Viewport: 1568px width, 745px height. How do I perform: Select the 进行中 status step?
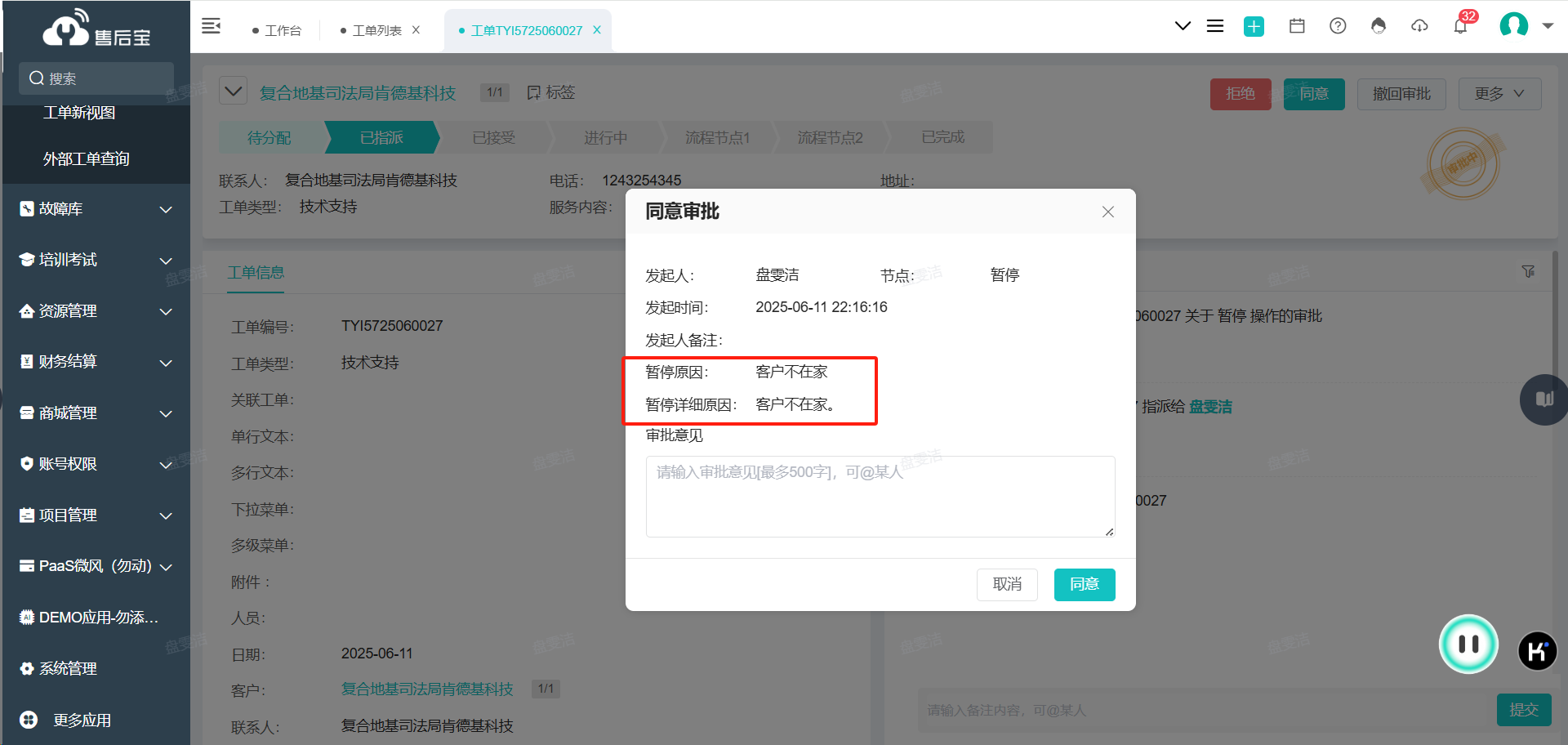[605, 137]
